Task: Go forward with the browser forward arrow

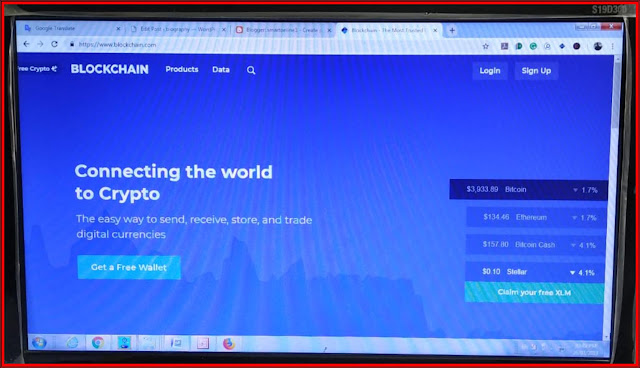Action: click(40, 44)
